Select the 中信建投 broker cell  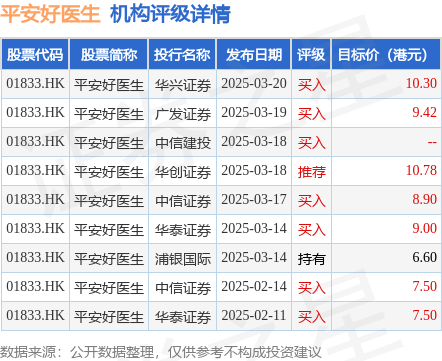pyautogui.click(x=183, y=143)
